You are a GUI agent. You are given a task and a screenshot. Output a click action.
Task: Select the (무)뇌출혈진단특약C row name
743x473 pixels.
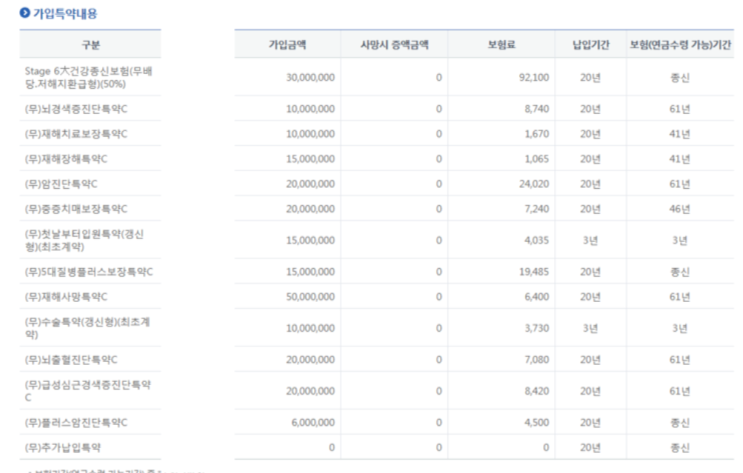71,360
